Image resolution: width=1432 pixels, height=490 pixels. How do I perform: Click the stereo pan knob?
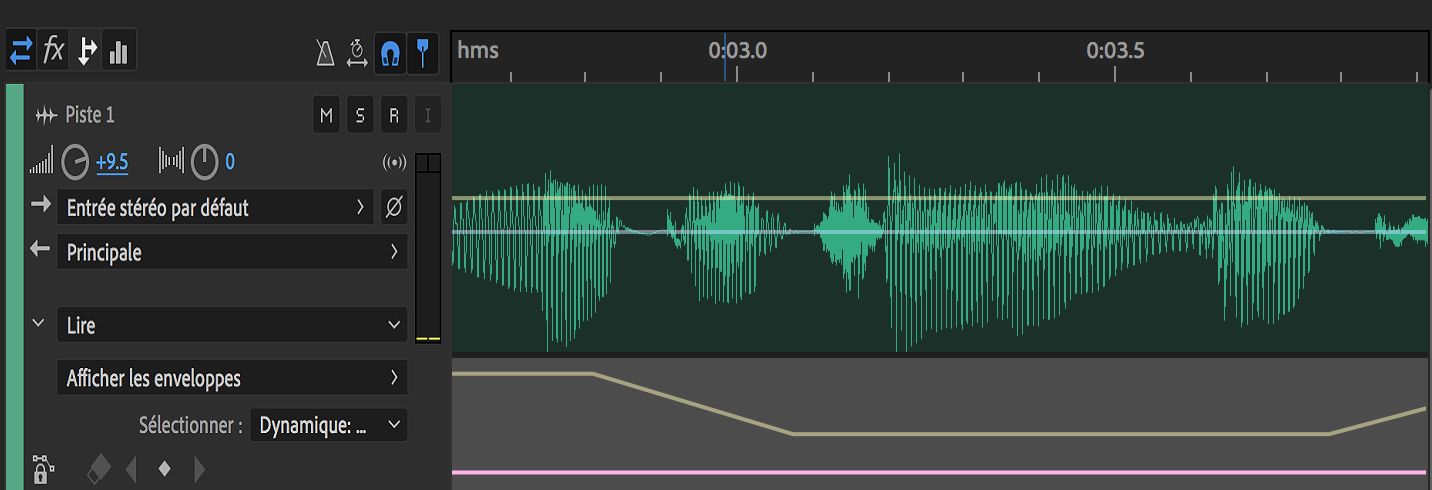pyautogui.click(x=204, y=161)
